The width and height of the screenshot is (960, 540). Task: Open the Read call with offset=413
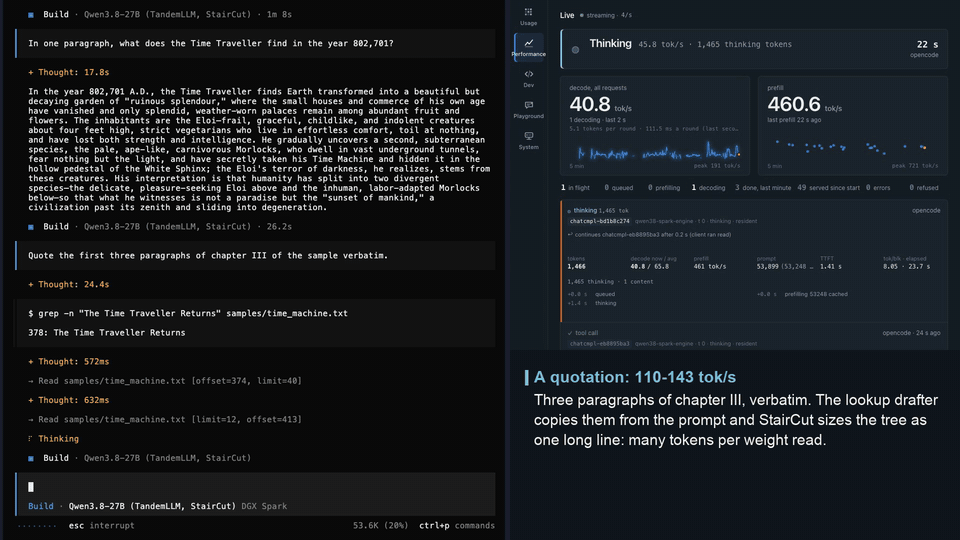[x=165, y=419]
